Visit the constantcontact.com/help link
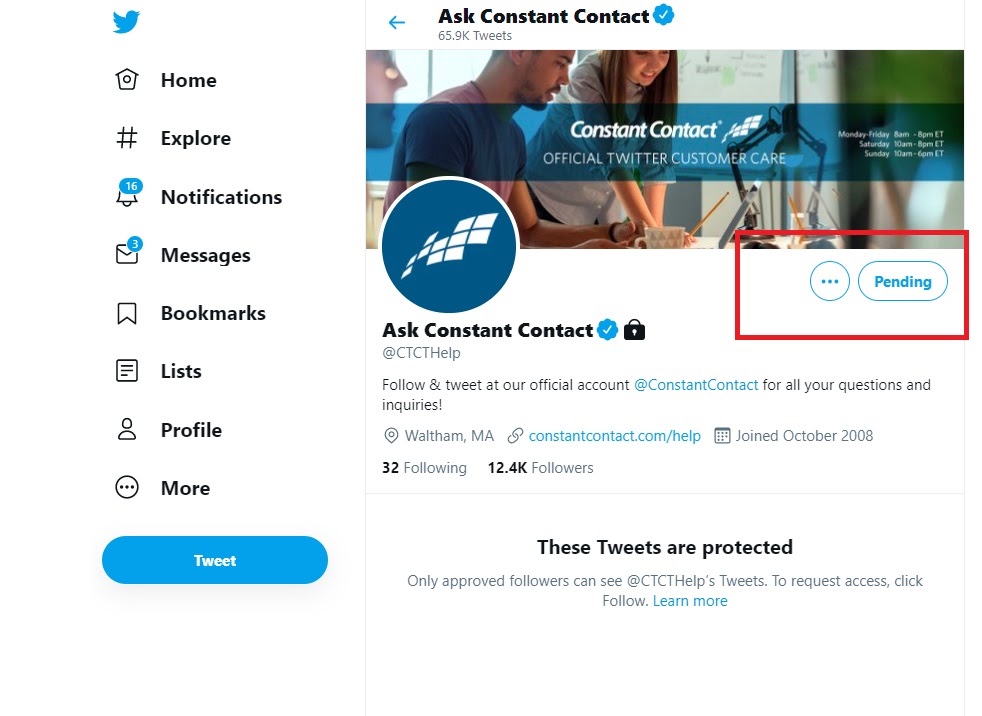Viewport: 982px width, 716px height. 614,436
